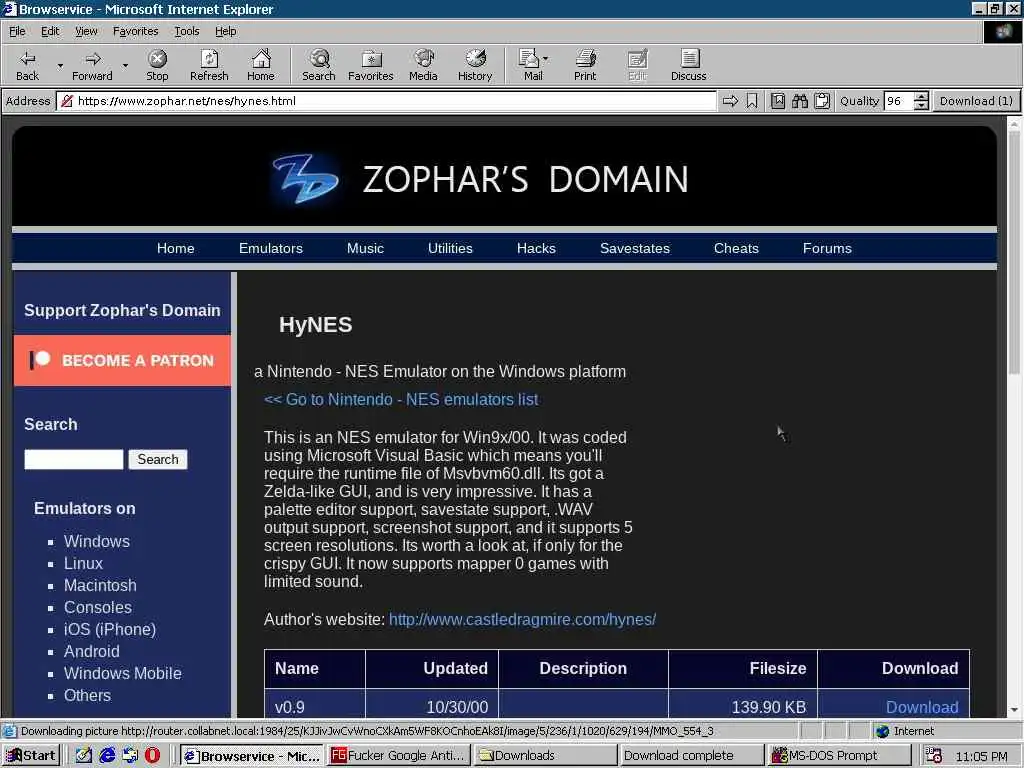Viewport: 1024px width, 768px height.
Task: Open Savestates in site navigation
Action: coord(635,248)
